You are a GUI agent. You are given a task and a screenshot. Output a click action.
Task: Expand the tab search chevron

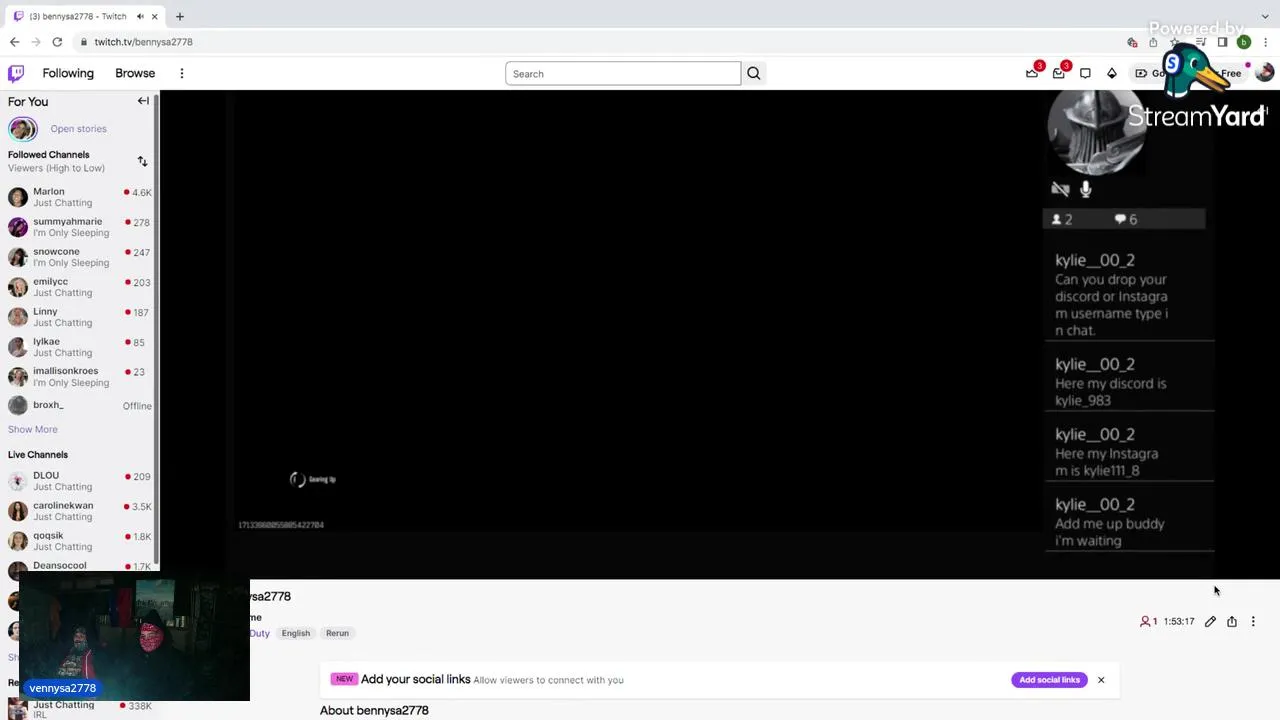pyautogui.click(x=1265, y=16)
